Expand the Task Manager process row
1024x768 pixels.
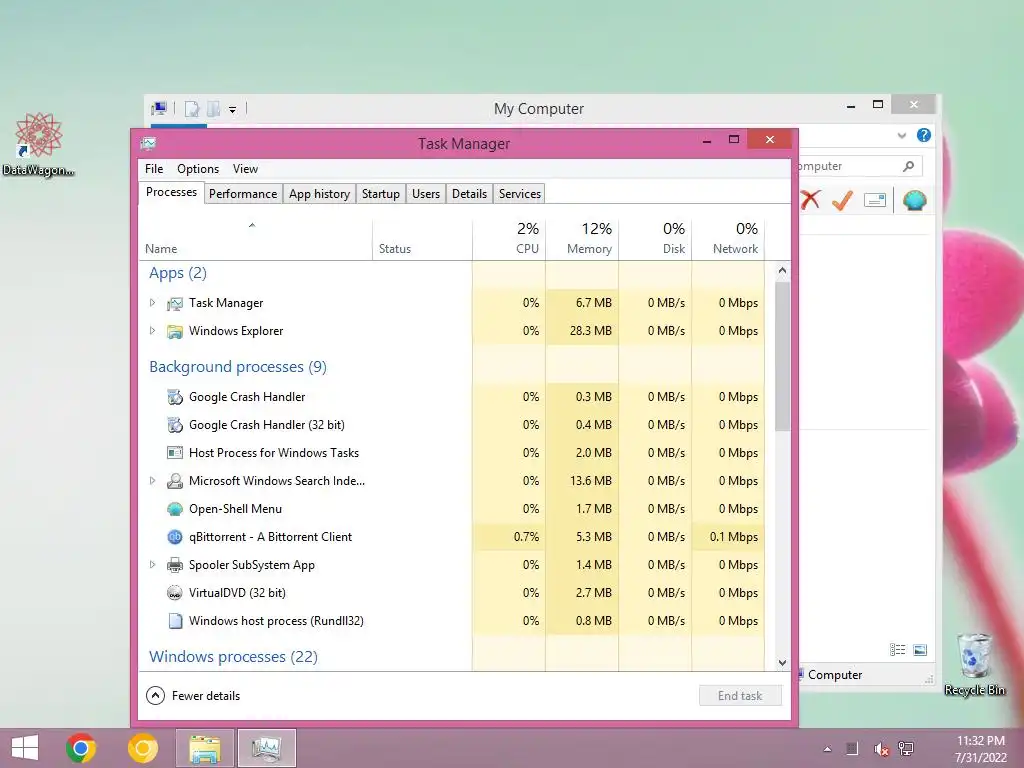[152, 302]
